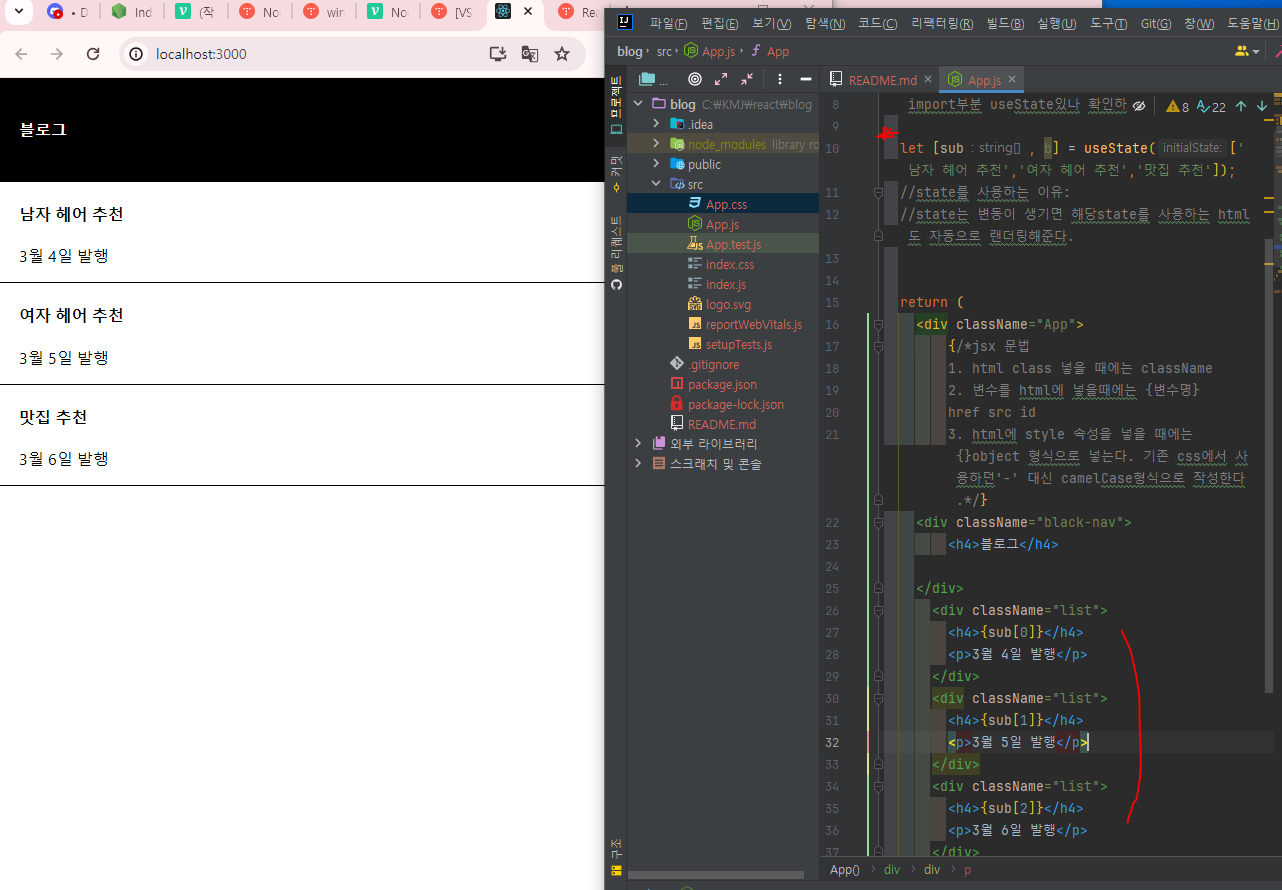Open the Code With Me users dropdown
This screenshot has width=1282, height=890.
pos(1248,51)
